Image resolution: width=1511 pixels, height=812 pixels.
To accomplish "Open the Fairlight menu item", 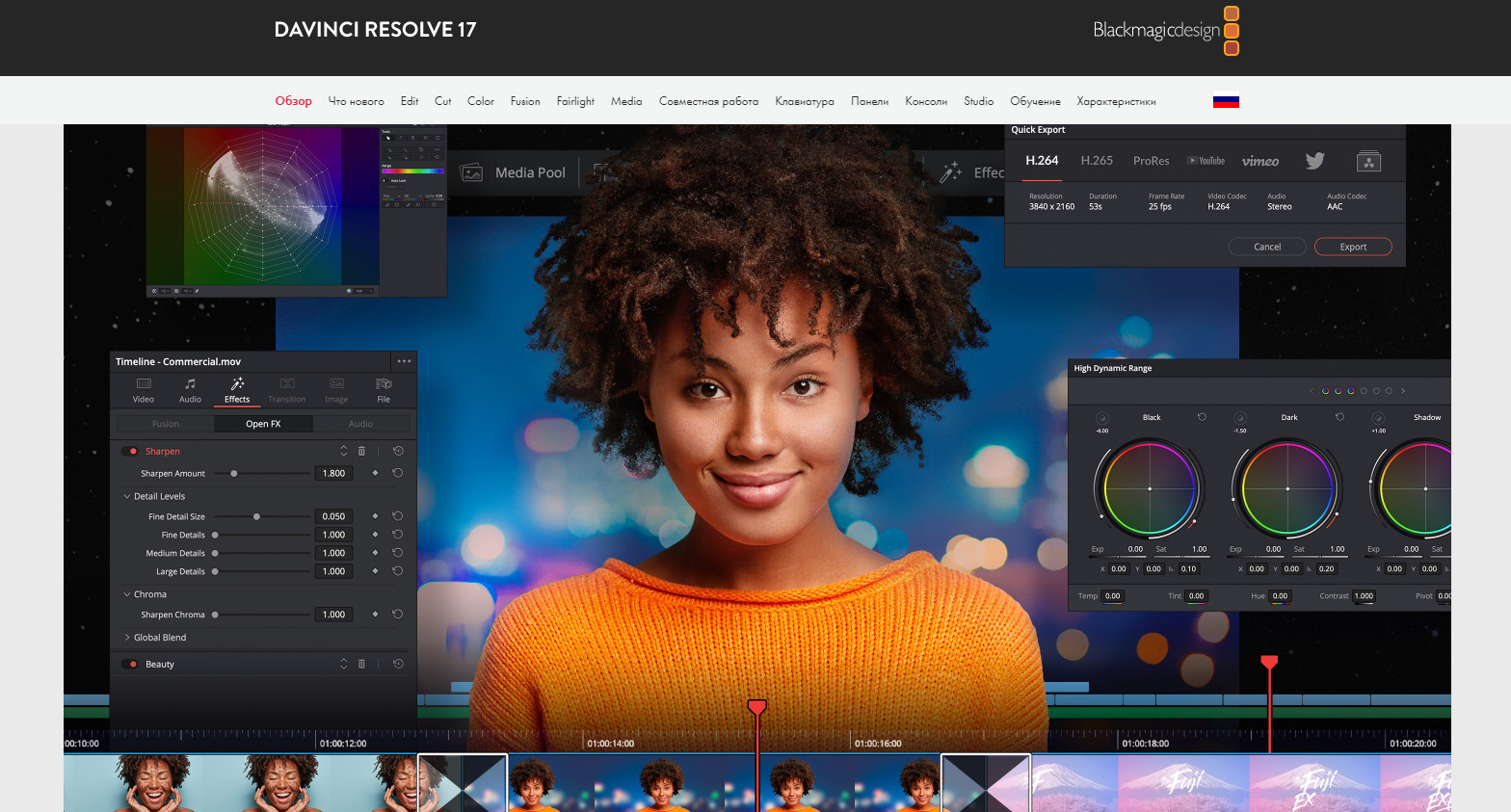I will point(575,101).
